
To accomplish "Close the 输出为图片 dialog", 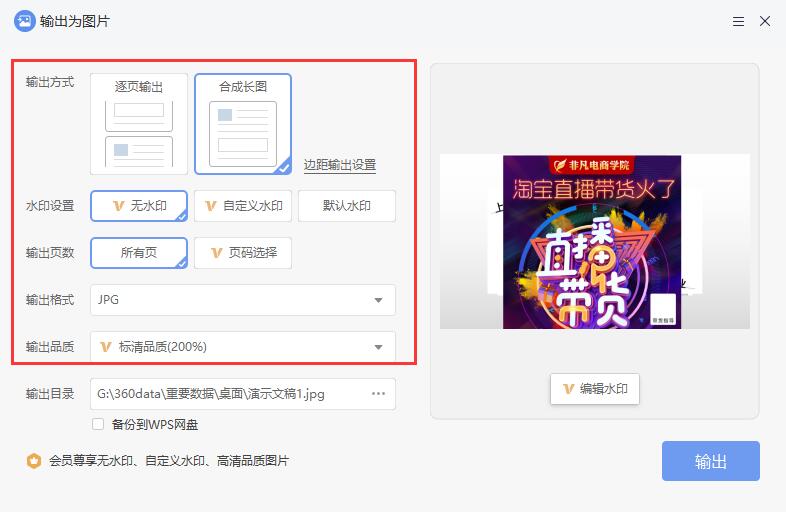I will click(x=765, y=21).
